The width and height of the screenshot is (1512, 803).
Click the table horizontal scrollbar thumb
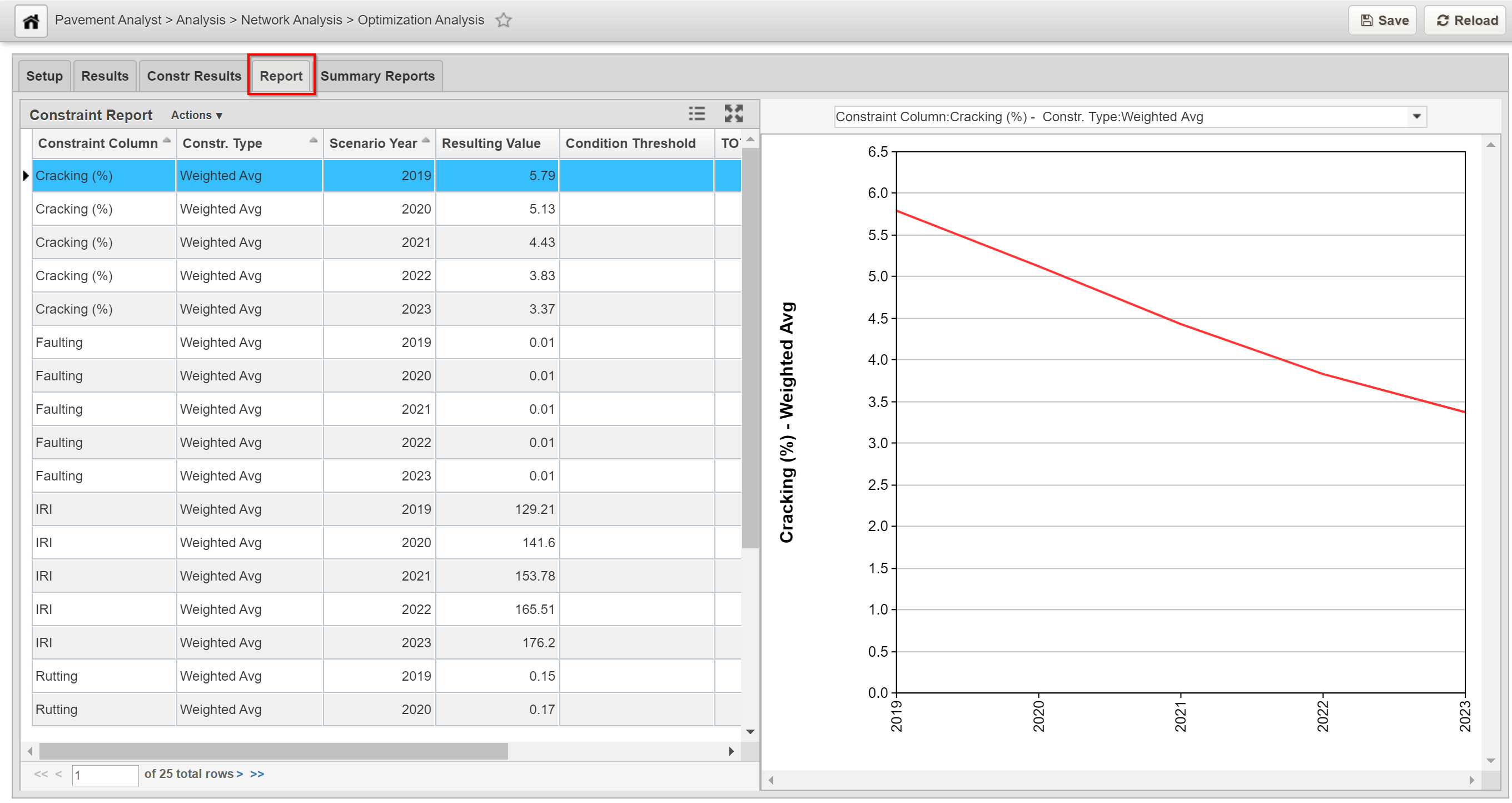pyautogui.click(x=273, y=751)
